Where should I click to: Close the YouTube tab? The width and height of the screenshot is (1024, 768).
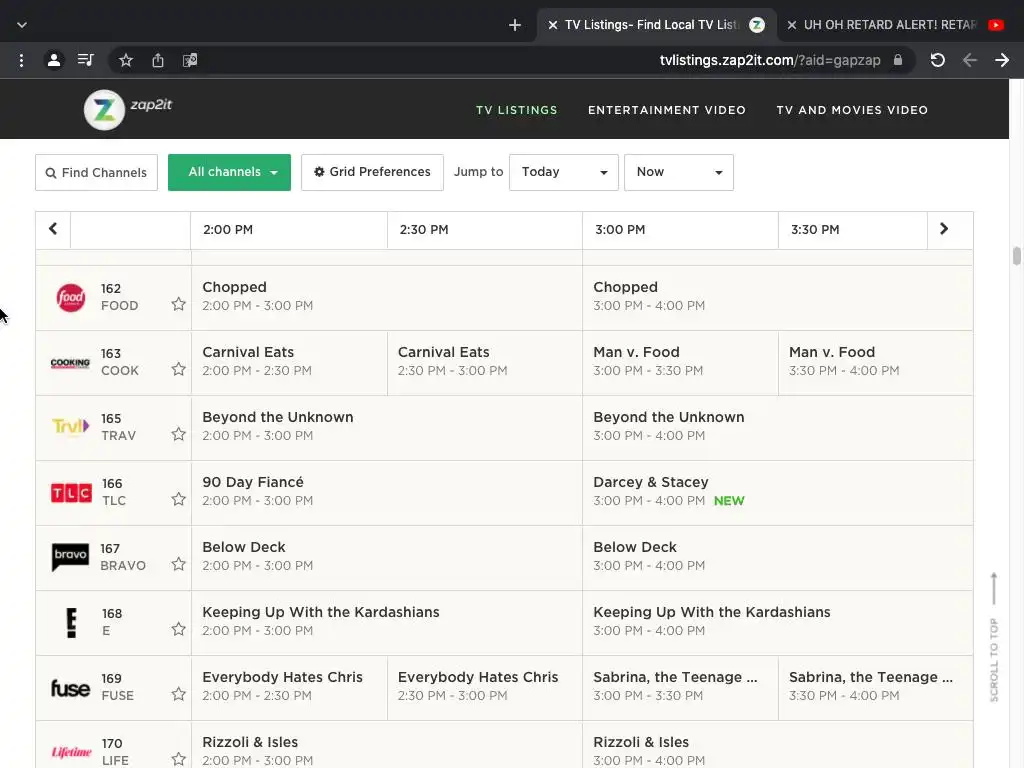pos(792,25)
